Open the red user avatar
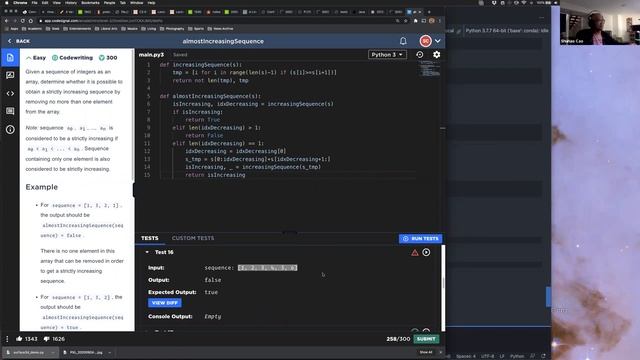The image size is (640, 360). click(425, 41)
